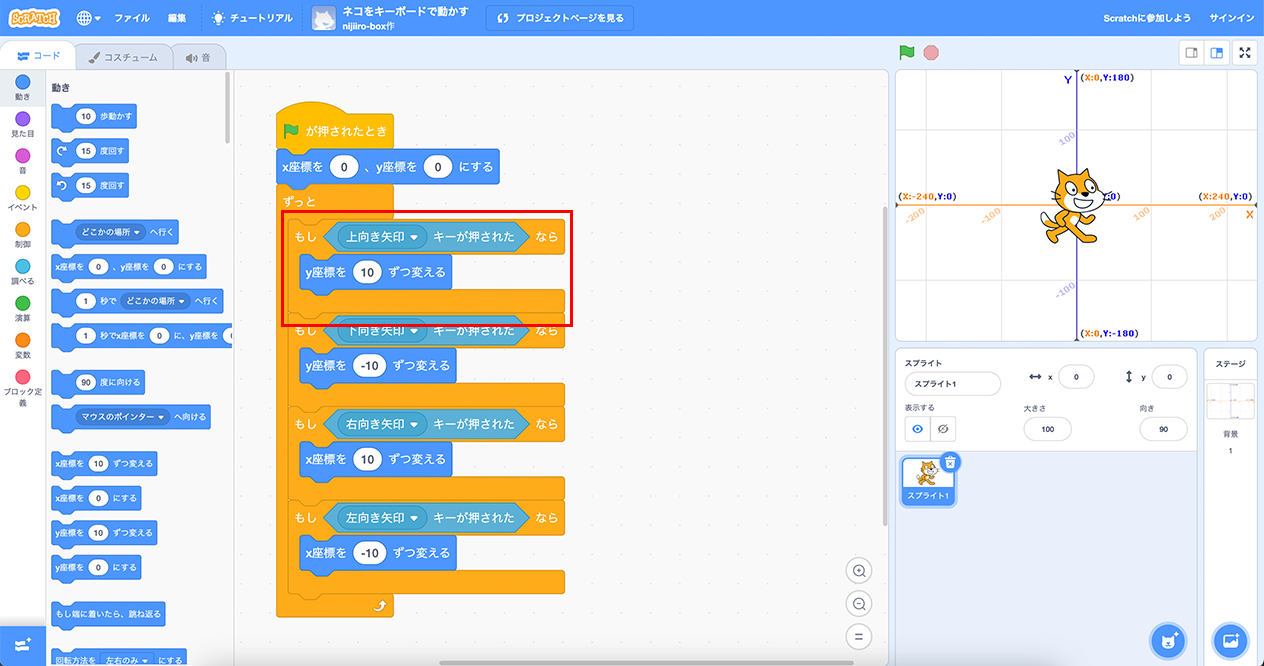This screenshot has height=666, width=1264.
Task: Zoom in on the code workspace
Action: pos(858,571)
